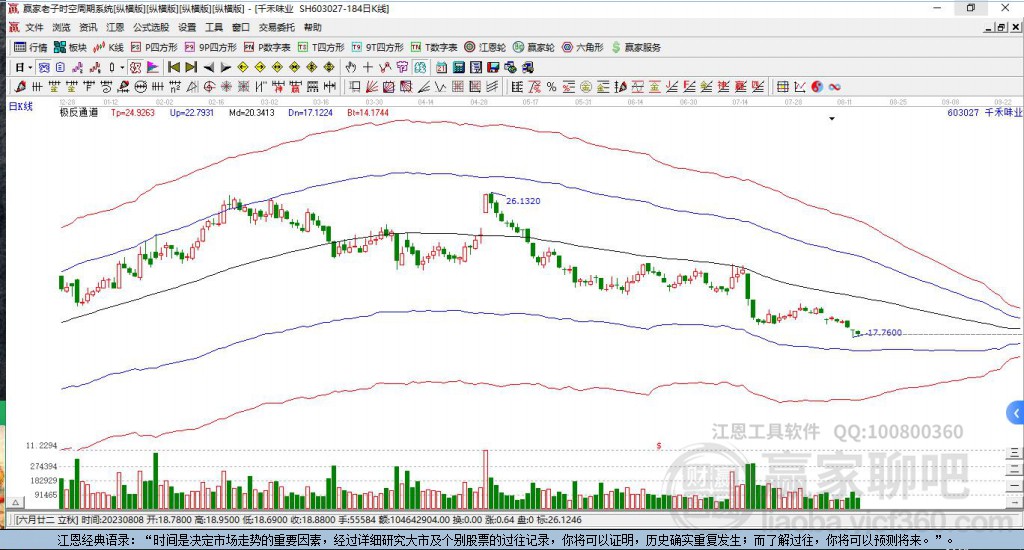The height and width of the screenshot is (550, 1024).
Task: Click the red $ marker above volume
Action: pos(659,445)
